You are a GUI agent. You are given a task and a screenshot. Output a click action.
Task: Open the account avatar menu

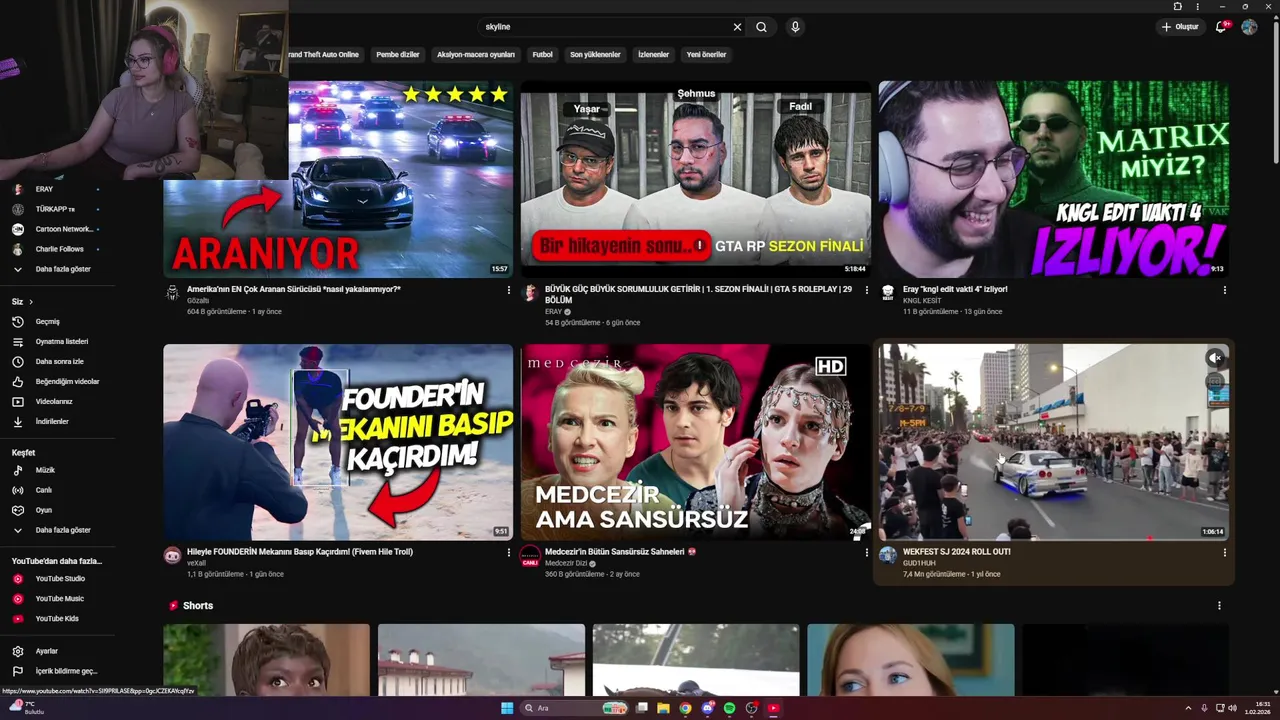[x=1249, y=27]
